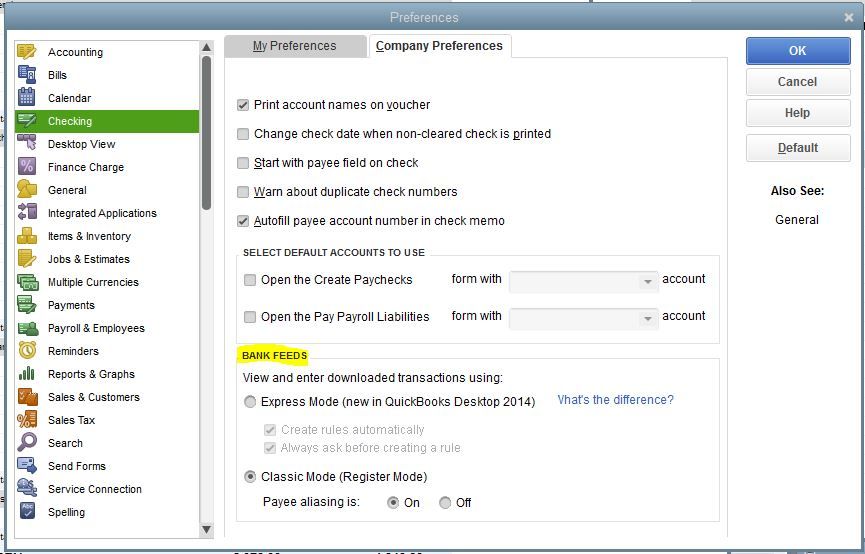This screenshot has height=554, width=865.
Task: Open Desktop View via its icon
Action: pos(27,143)
